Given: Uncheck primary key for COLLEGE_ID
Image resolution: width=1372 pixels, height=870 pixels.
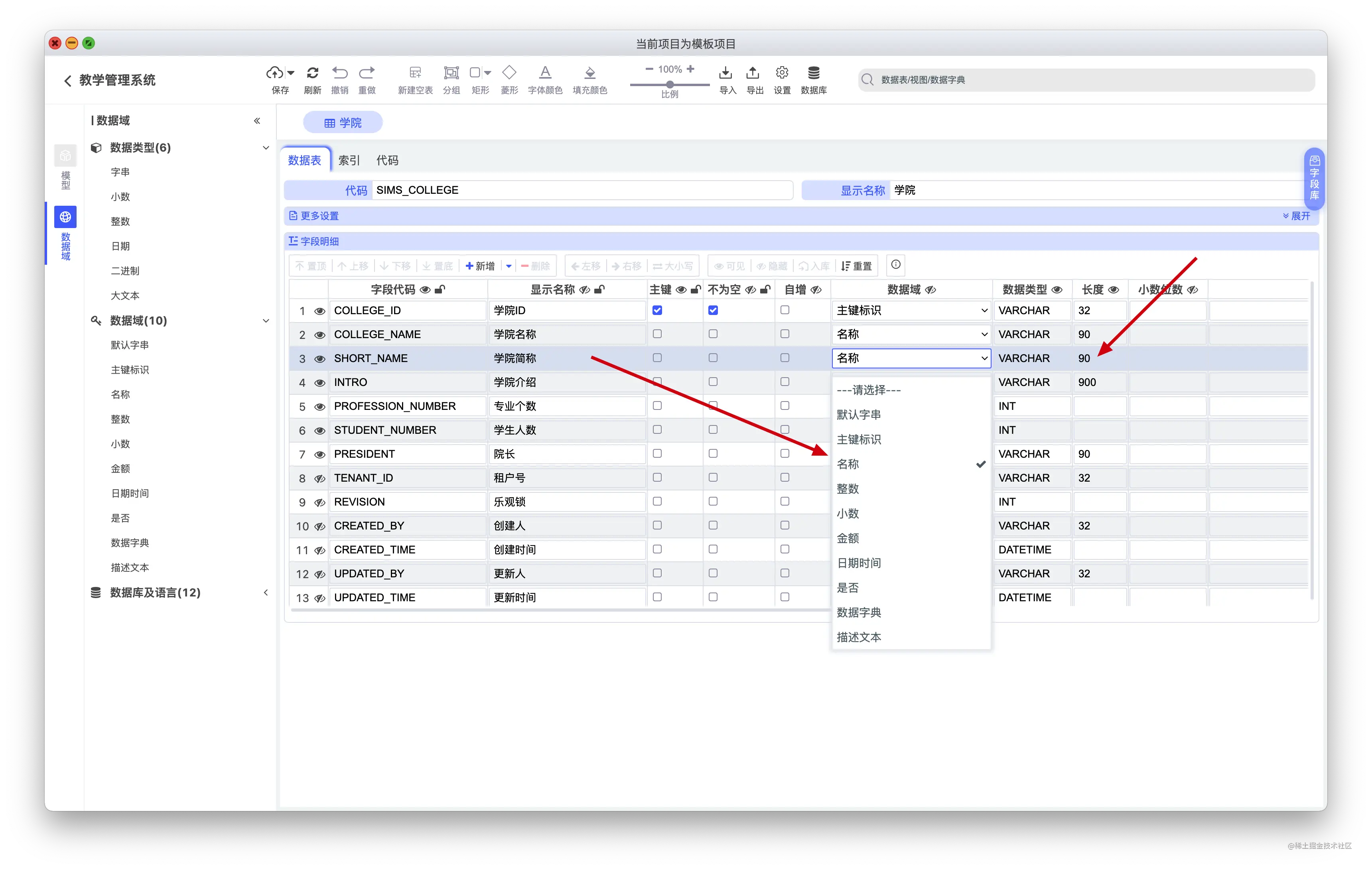Looking at the screenshot, I should click(657, 311).
